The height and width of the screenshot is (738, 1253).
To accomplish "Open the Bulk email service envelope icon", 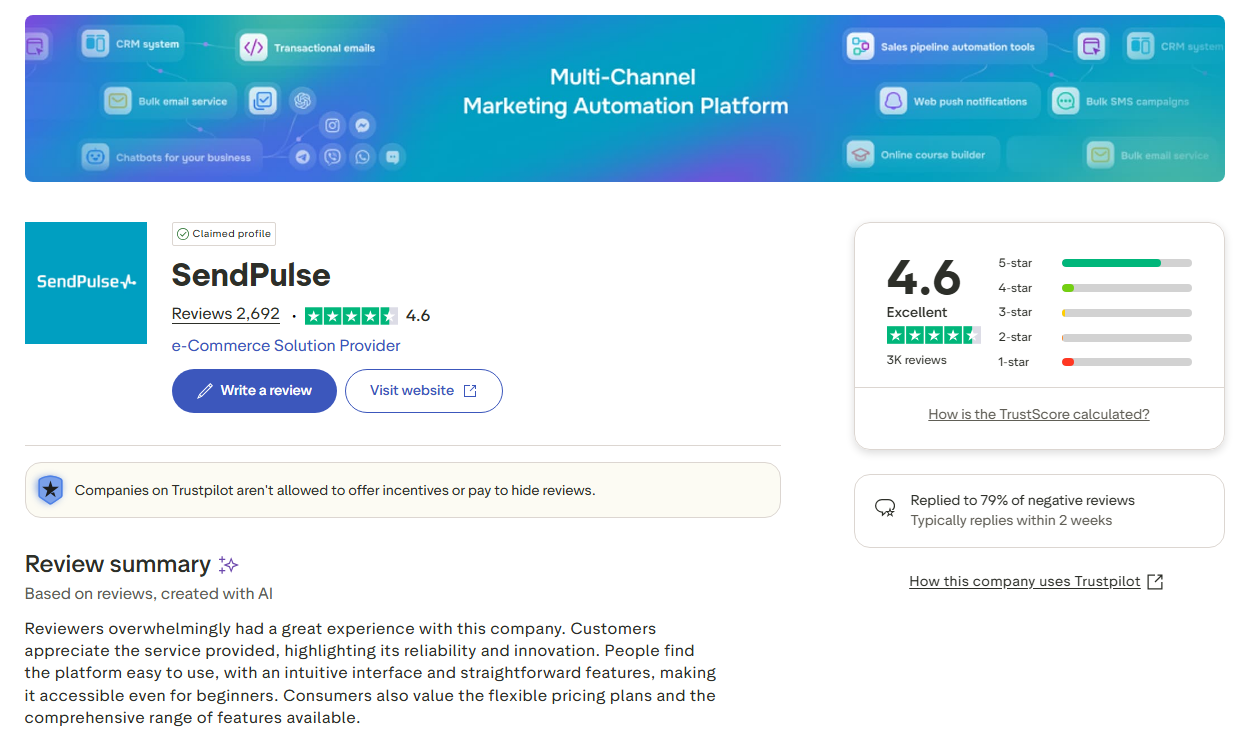I will (120, 100).
